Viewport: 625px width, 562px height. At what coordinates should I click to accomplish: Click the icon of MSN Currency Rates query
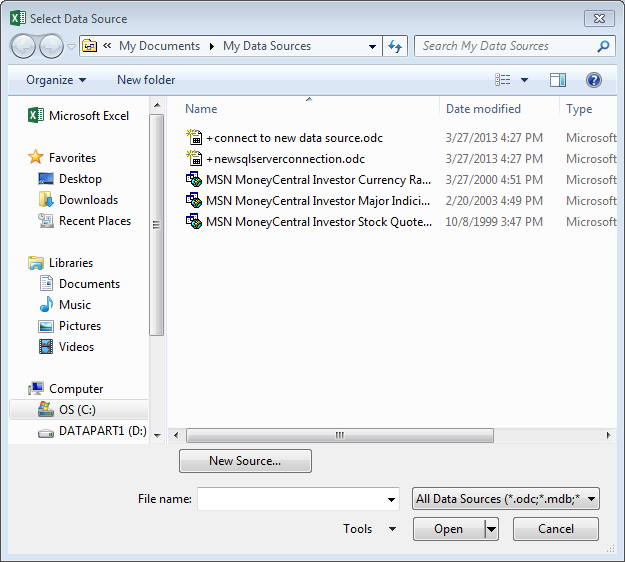pyautogui.click(x=194, y=179)
